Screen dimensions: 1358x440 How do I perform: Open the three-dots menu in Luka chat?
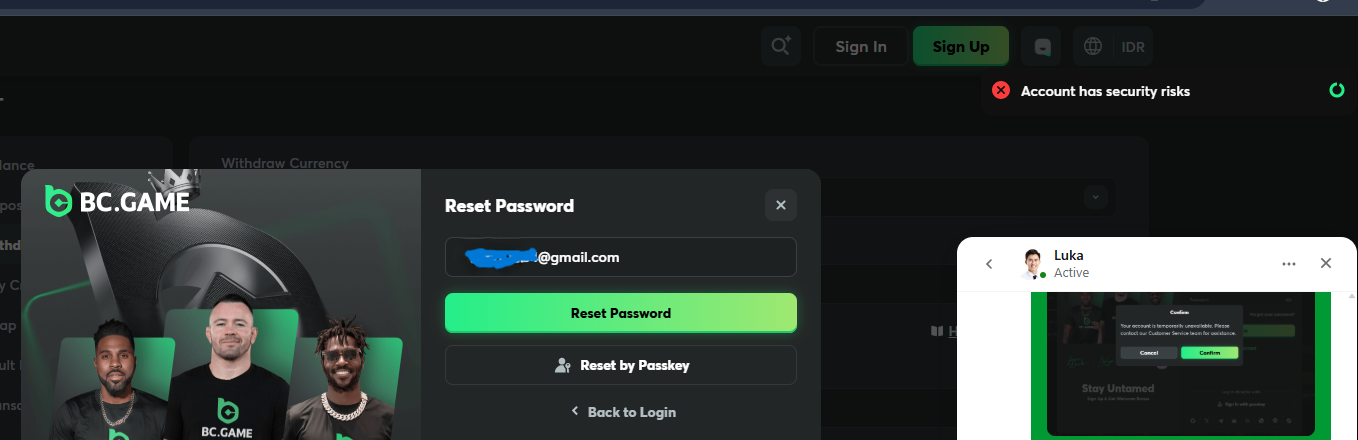click(1288, 263)
